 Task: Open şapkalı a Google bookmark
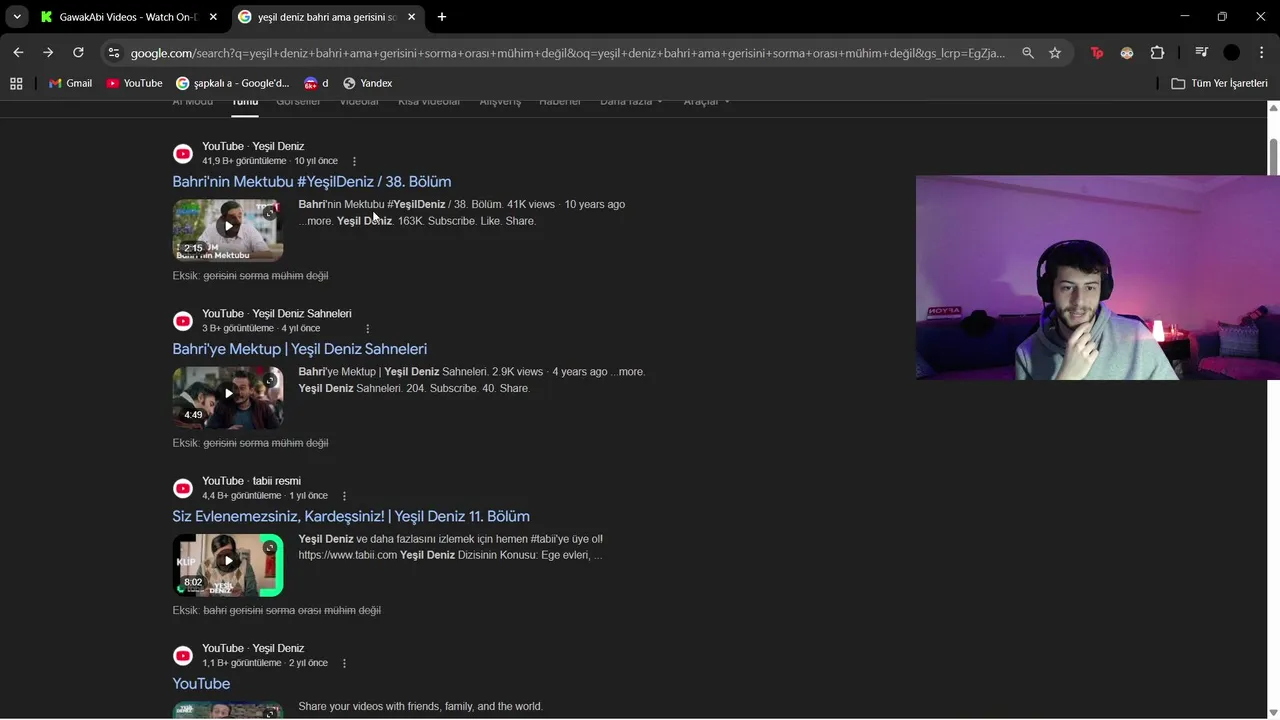click(233, 83)
